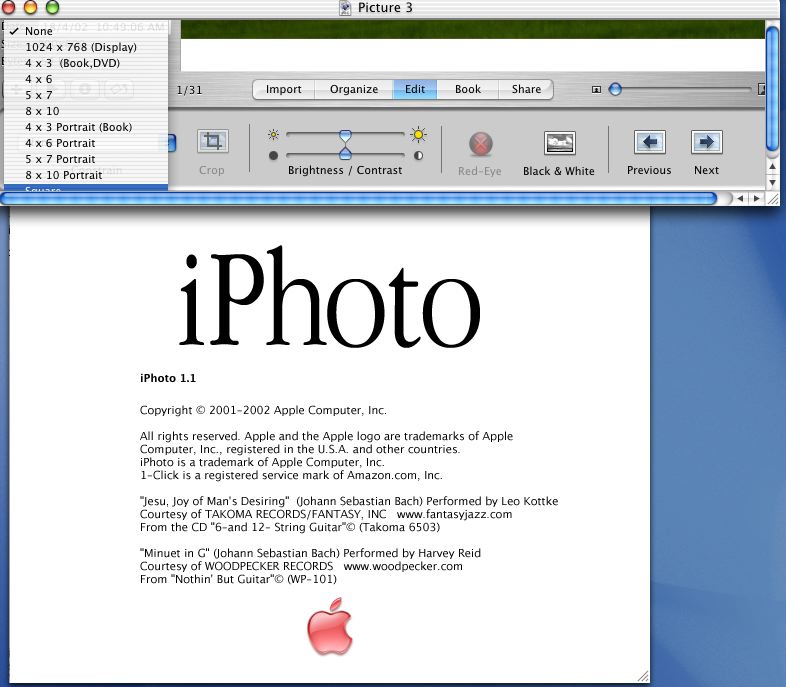This screenshot has height=687, width=786.
Task: Click the dim sun icon for low brightness
Action: [x=273, y=134]
